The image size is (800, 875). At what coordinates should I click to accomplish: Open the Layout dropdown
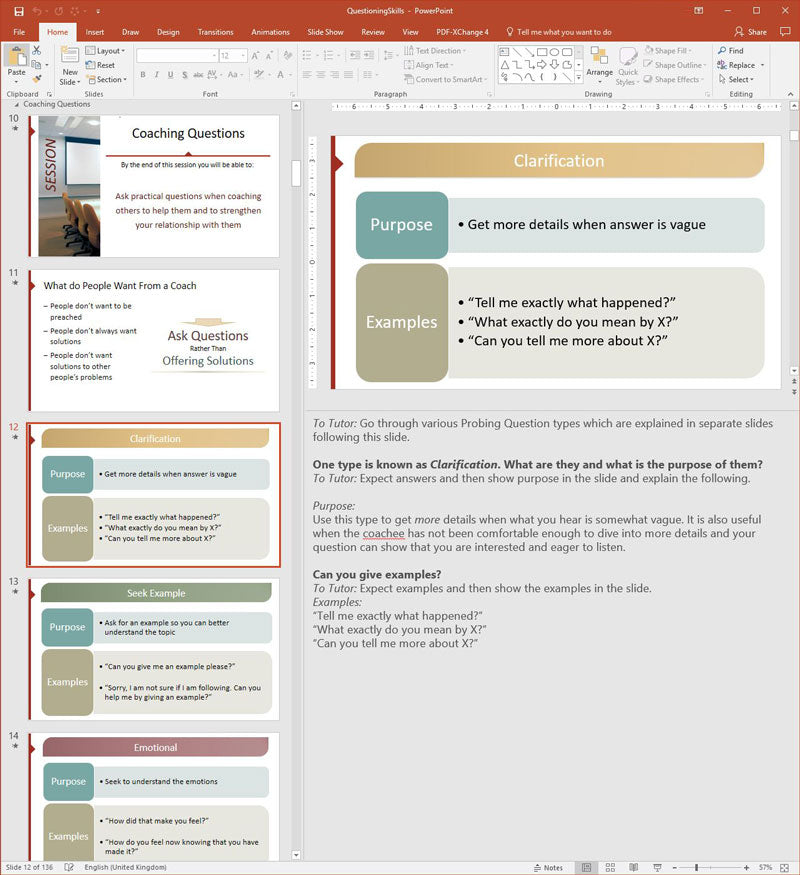coord(105,51)
